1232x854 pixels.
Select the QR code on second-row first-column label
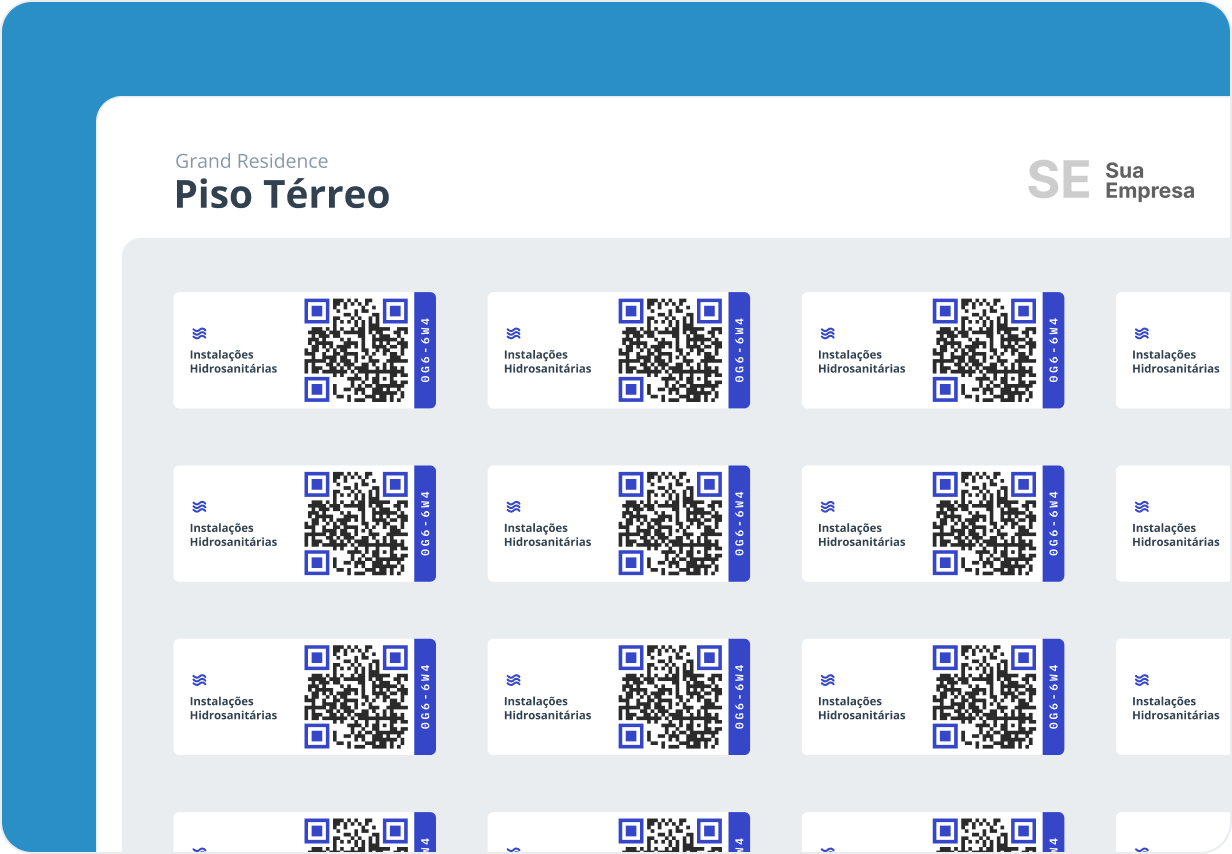point(356,523)
